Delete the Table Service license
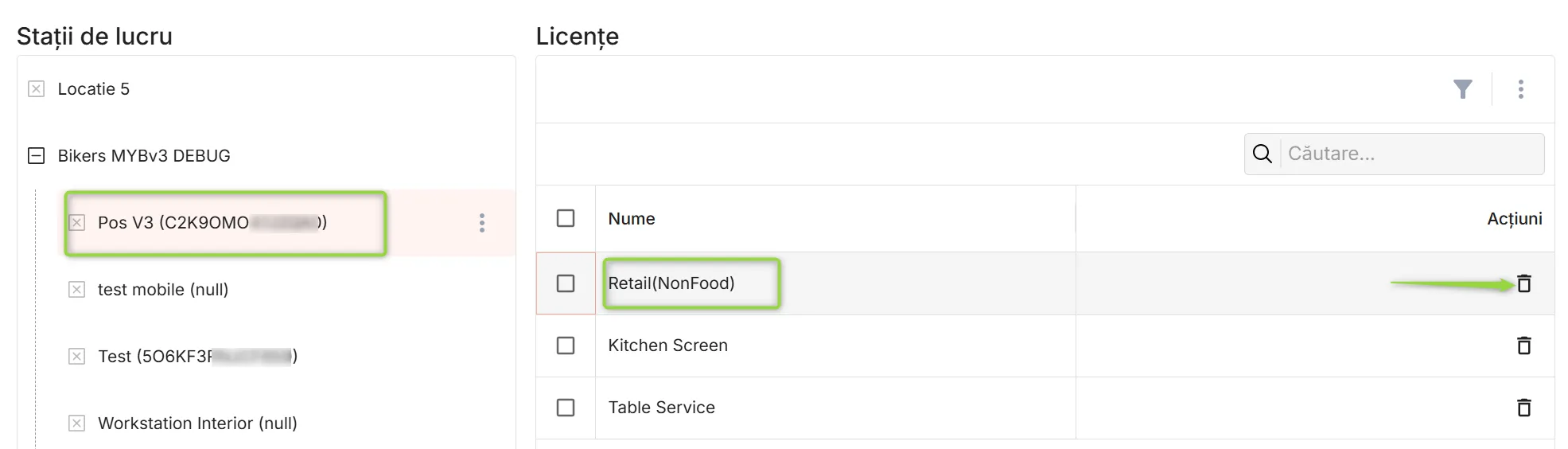The width and height of the screenshot is (1568, 449). pos(1523,408)
